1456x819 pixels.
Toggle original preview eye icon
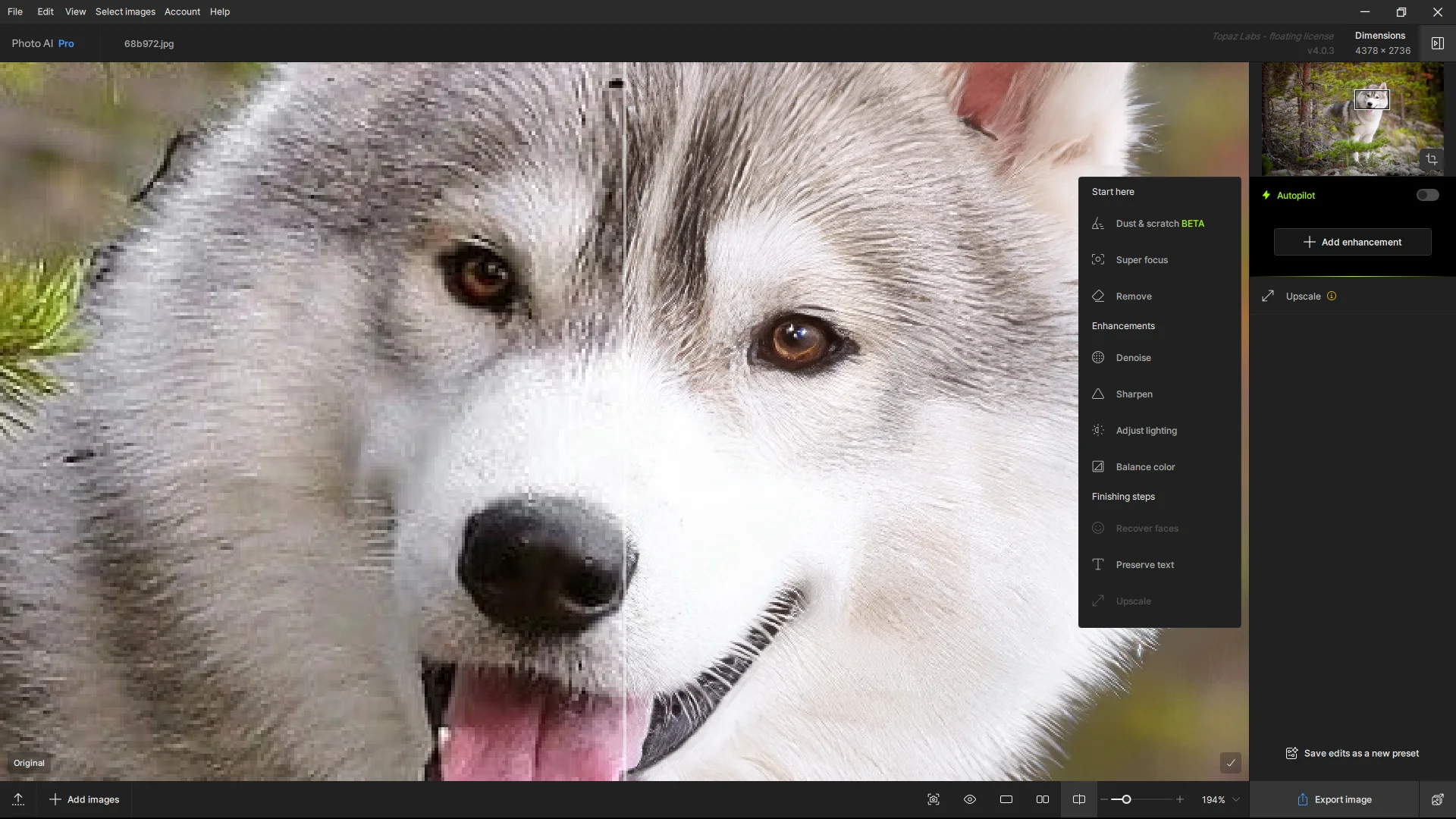[970, 799]
